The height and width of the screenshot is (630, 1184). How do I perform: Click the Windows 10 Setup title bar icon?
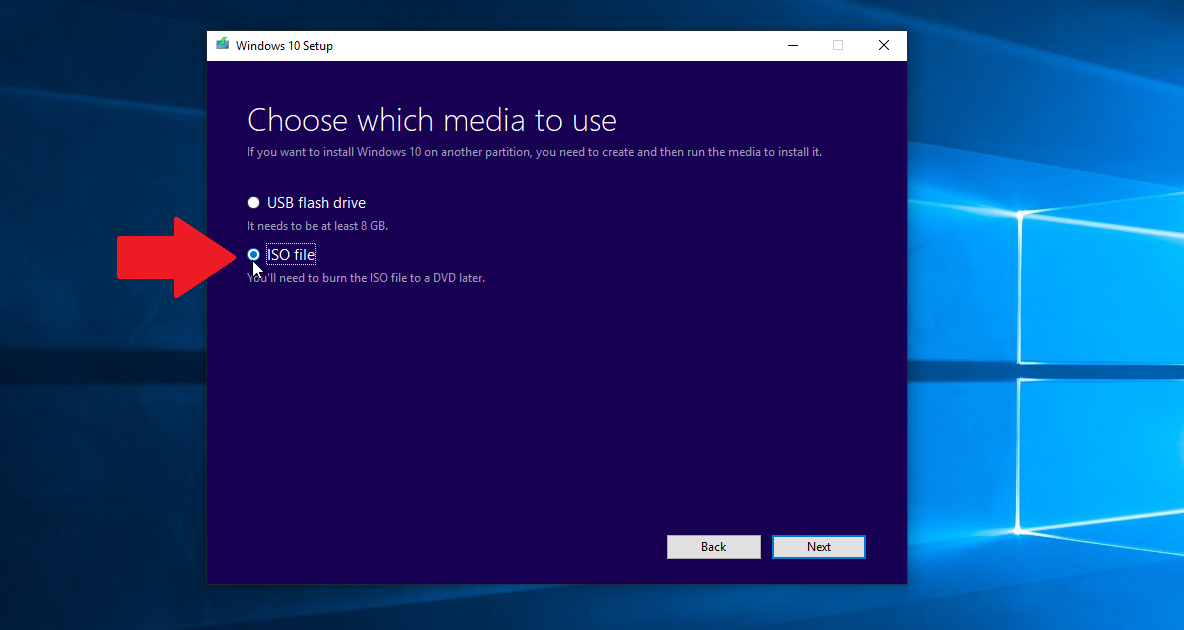(x=223, y=45)
